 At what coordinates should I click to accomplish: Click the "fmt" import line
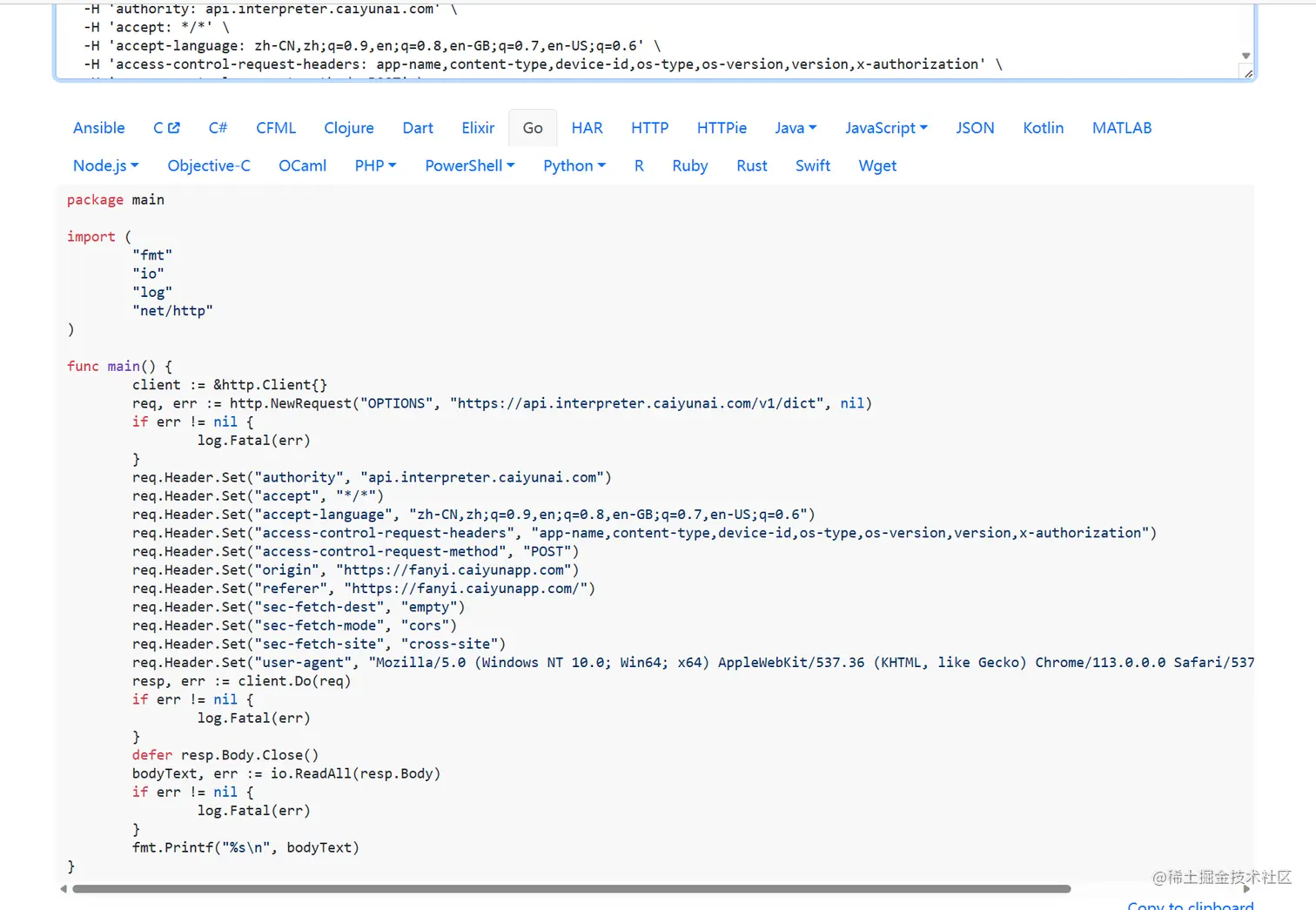click(152, 255)
